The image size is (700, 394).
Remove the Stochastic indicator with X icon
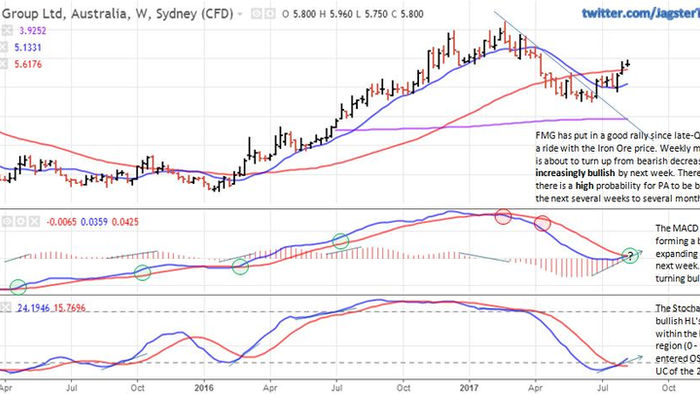(x=6, y=307)
